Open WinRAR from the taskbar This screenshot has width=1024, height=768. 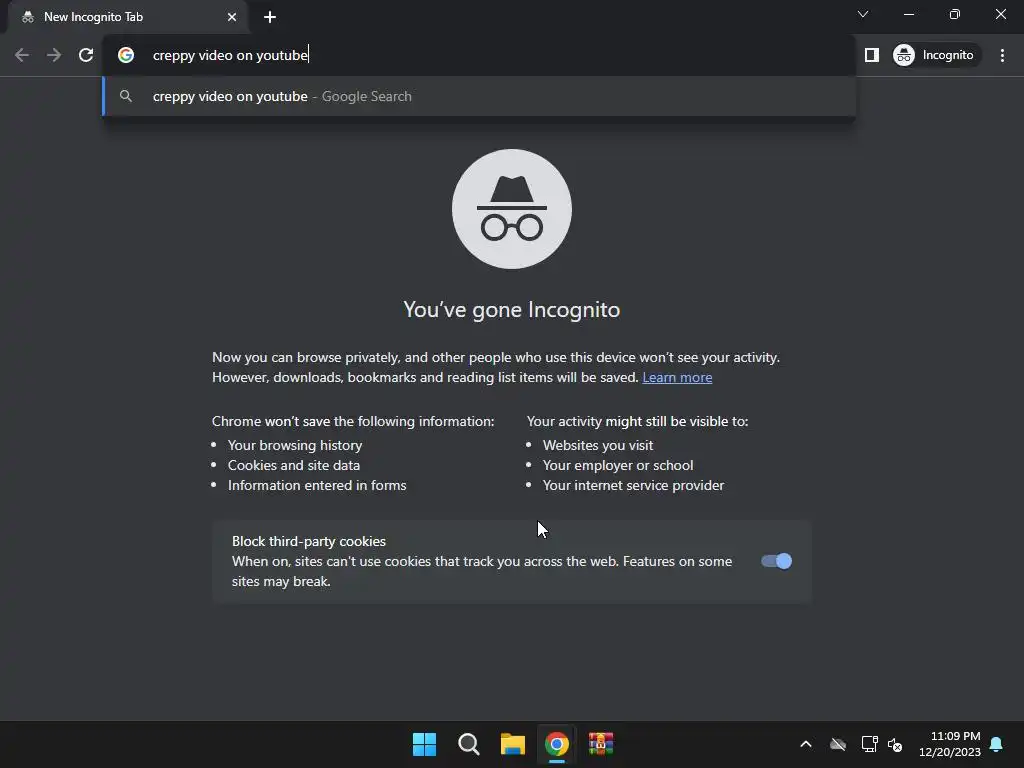(x=601, y=744)
